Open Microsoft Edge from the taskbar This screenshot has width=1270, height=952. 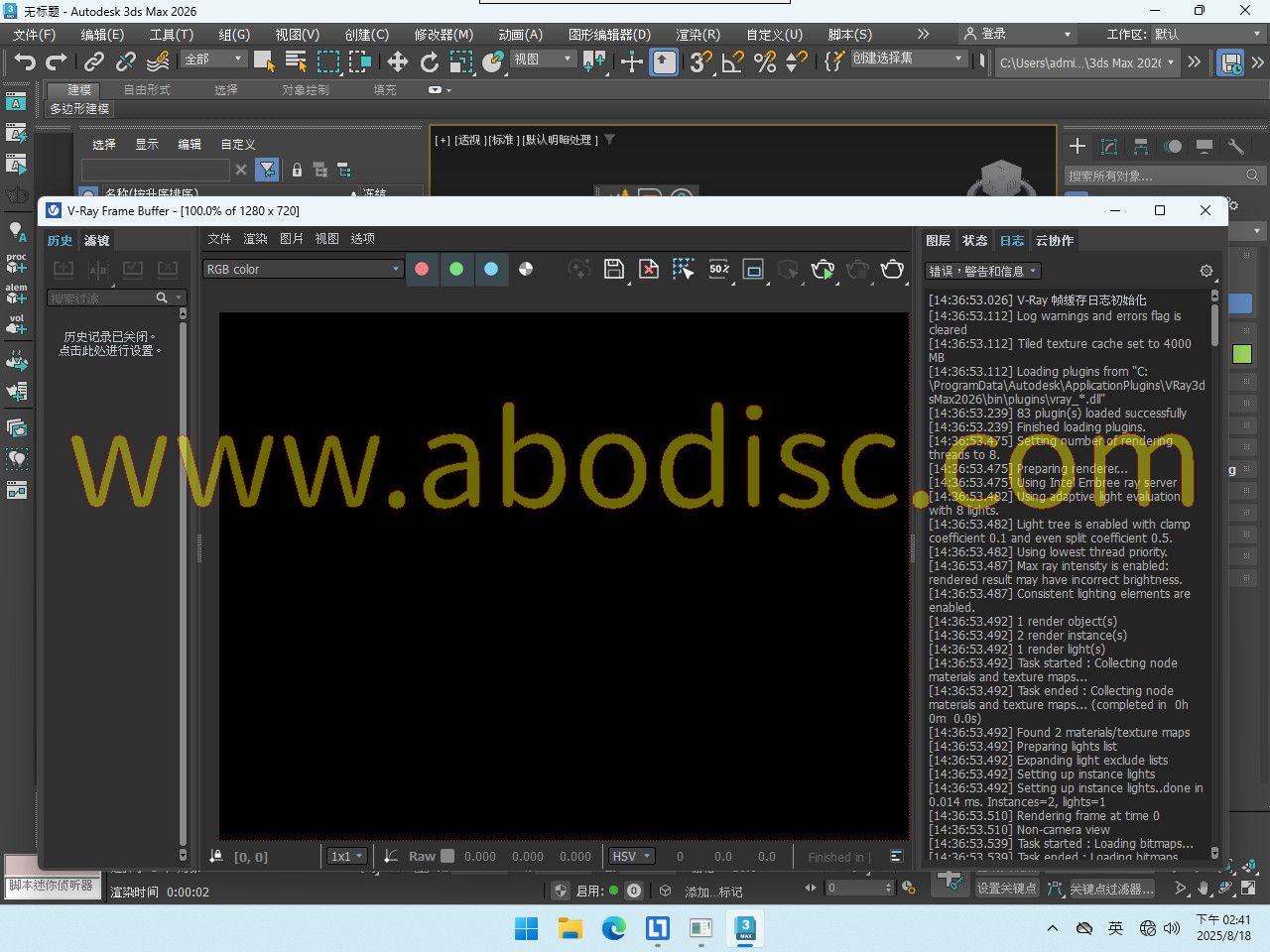(613, 928)
